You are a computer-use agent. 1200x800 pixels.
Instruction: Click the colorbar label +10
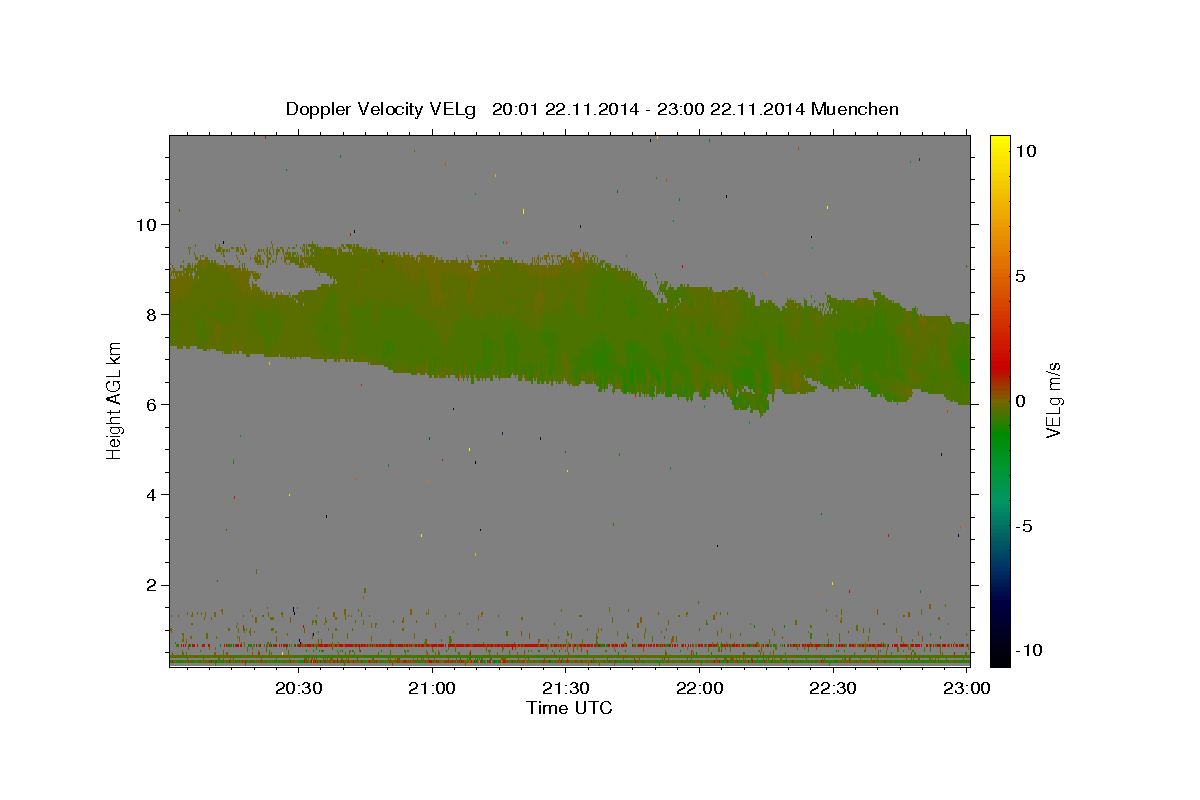point(1025,151)
